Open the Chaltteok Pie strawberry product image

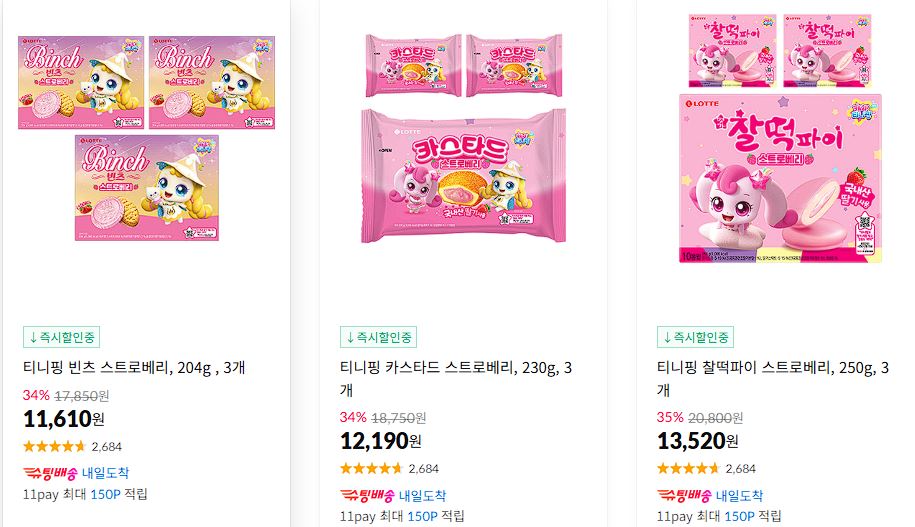[x=780, y=138]
